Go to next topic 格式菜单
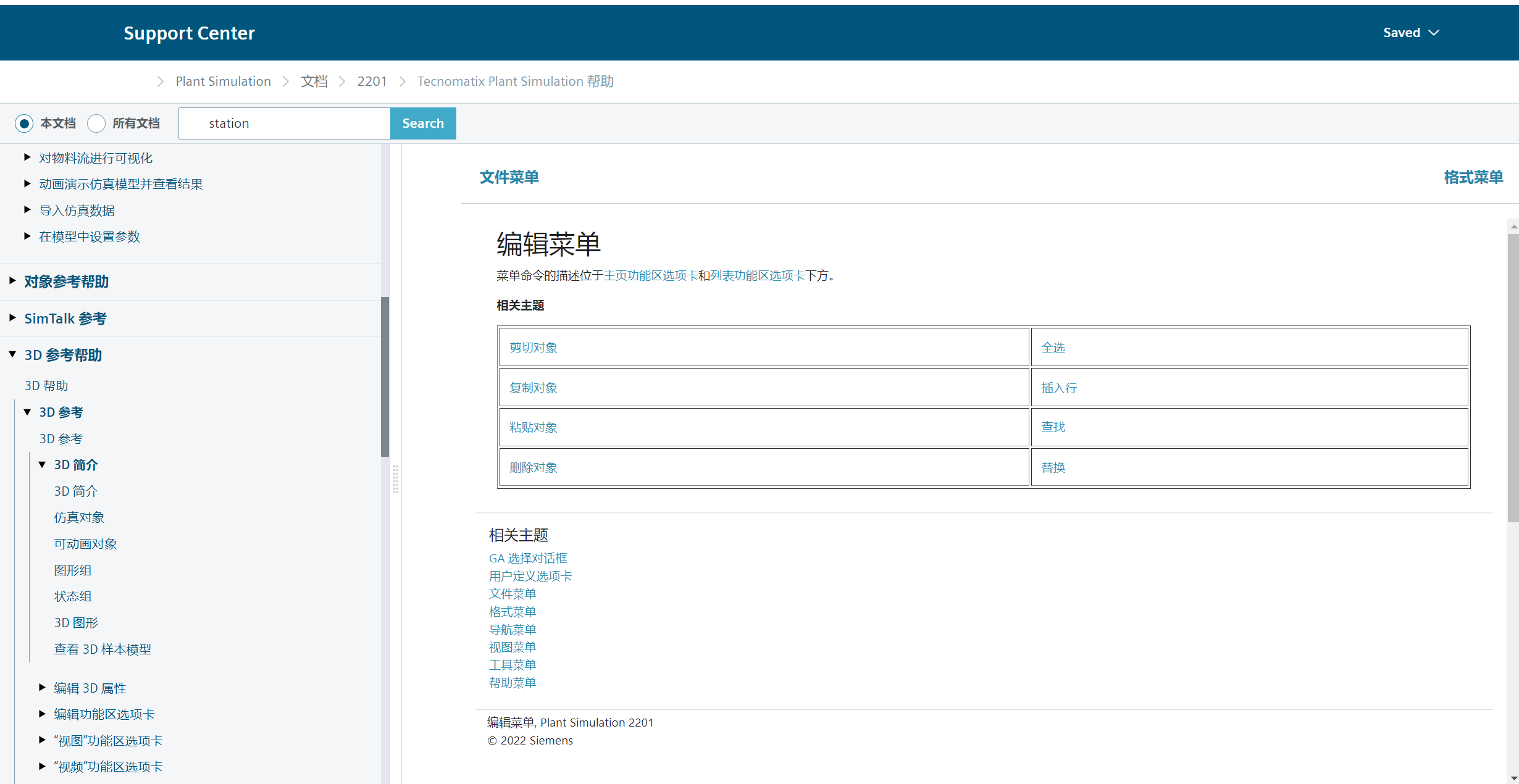This screenshot has width=1519, height=784. click(1473, 177)
